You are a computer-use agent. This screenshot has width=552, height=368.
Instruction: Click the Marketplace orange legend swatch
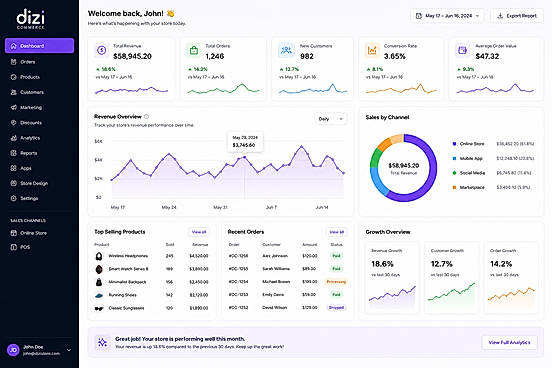click(x=454, y=187)
